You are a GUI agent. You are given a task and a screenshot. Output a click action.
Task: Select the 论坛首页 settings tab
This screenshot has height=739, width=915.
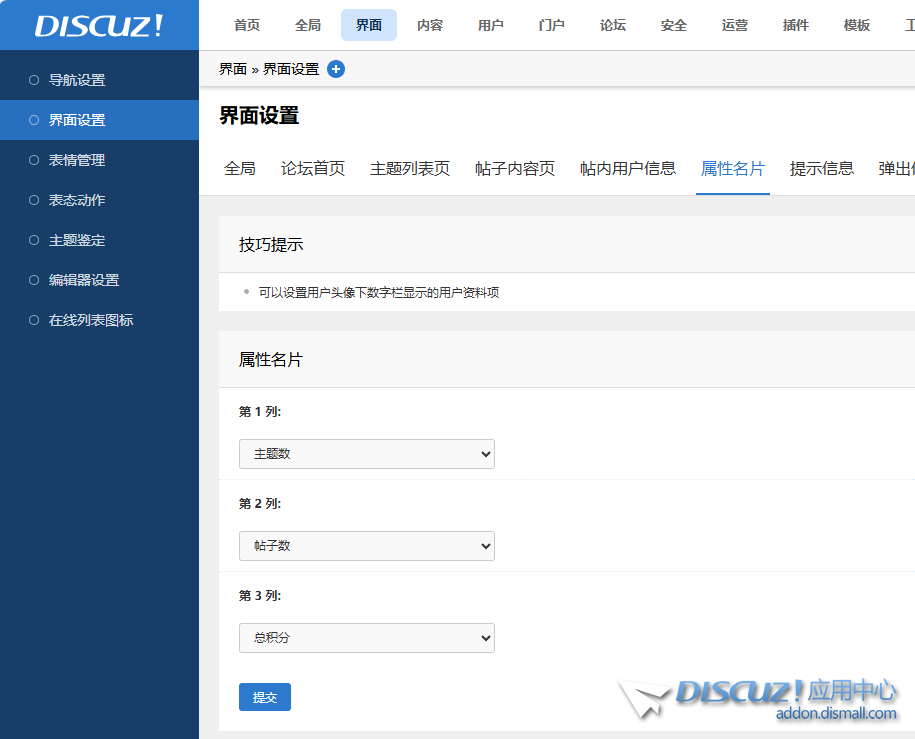[x=313, y=168]
